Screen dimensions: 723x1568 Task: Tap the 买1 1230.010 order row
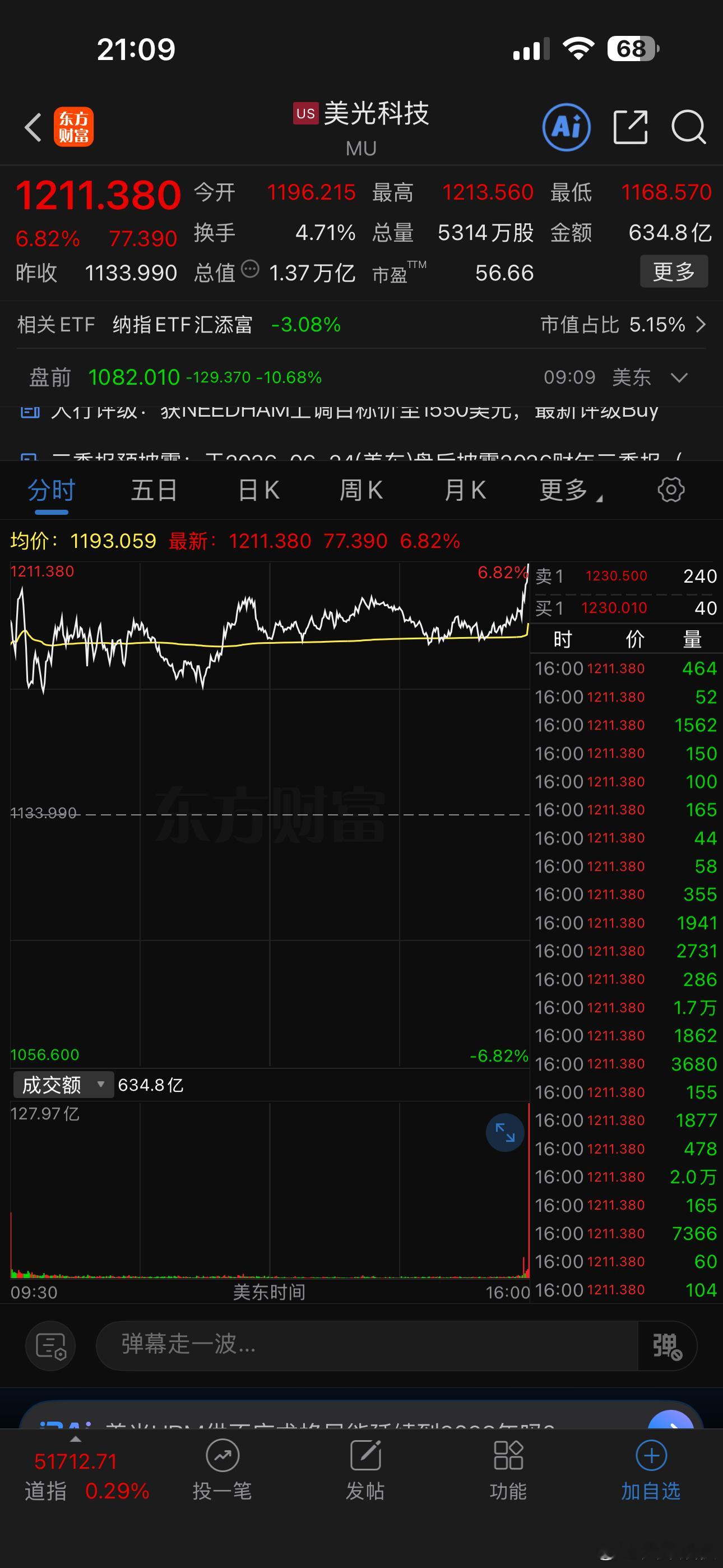tap(625, 607)
